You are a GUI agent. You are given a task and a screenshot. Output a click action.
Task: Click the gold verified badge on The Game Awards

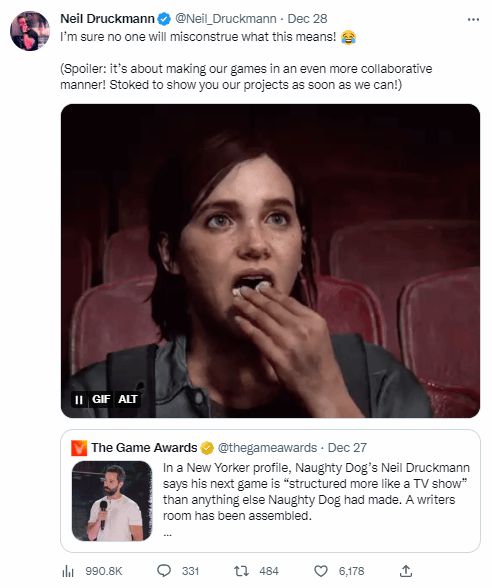pos(207,448)
